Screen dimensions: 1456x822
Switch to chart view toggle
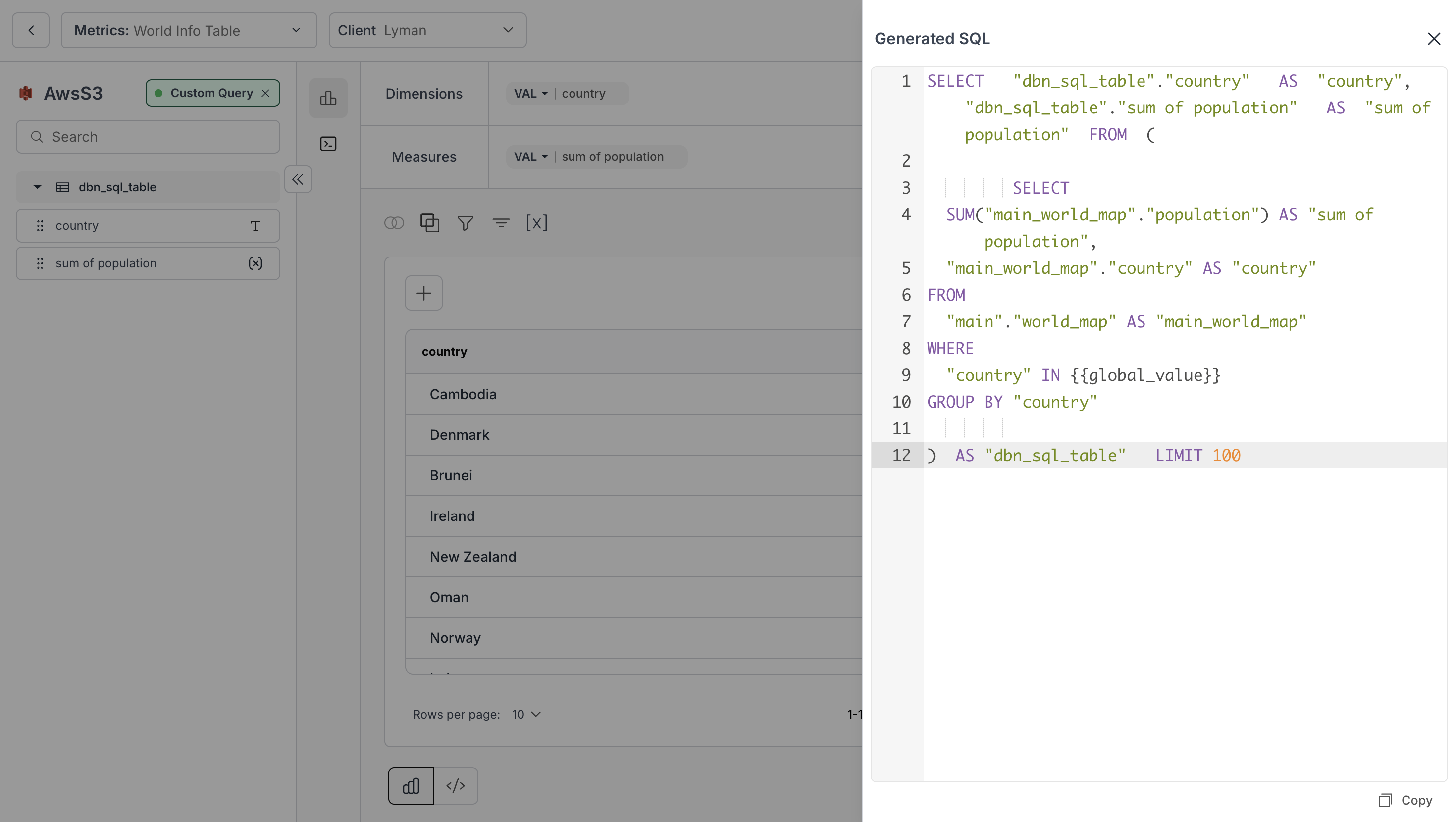(x=411, y=786)
